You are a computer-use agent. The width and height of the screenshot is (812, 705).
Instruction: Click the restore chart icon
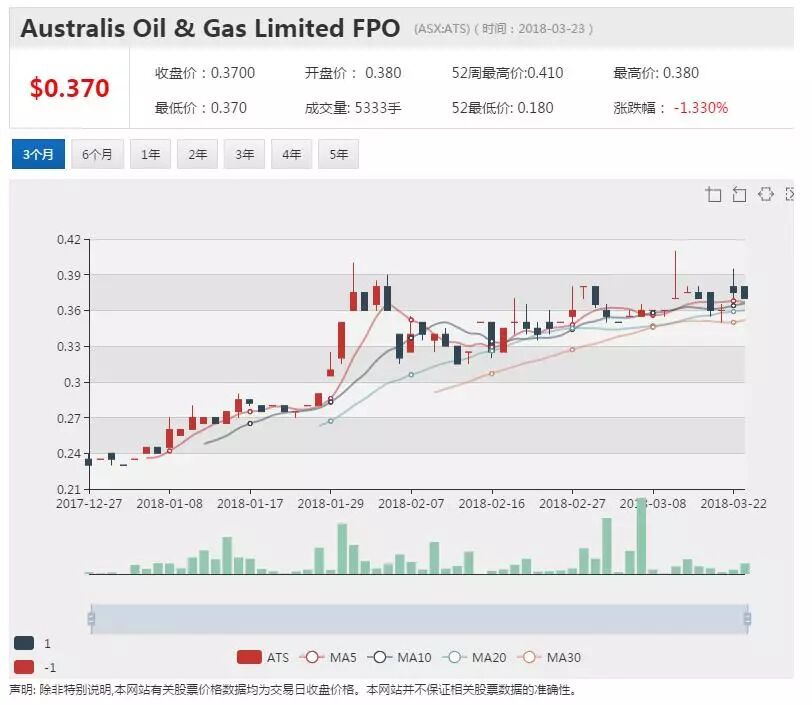click(766, 194)
